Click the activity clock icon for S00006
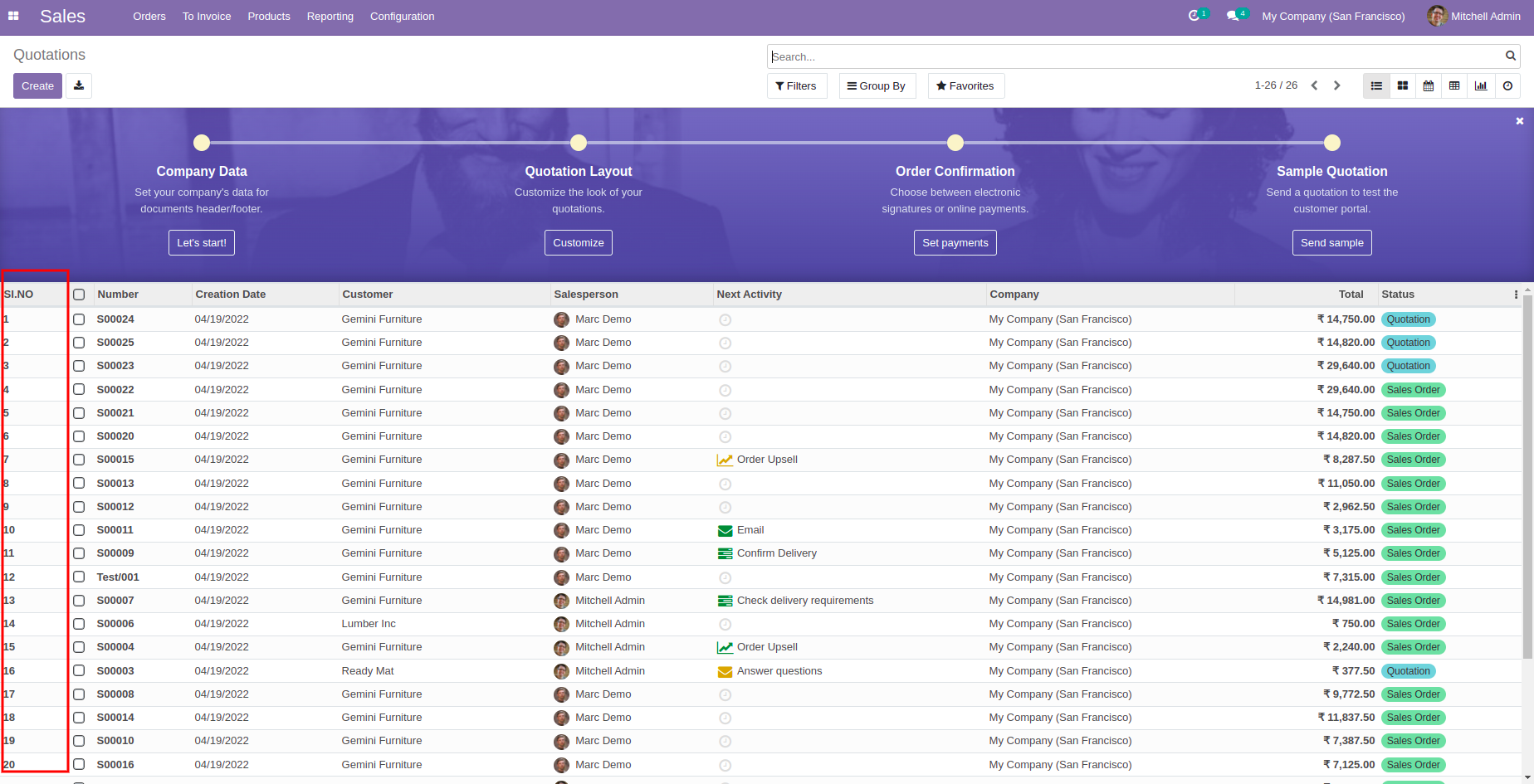Screen dimensions: 1534x784 click(725, 624)
